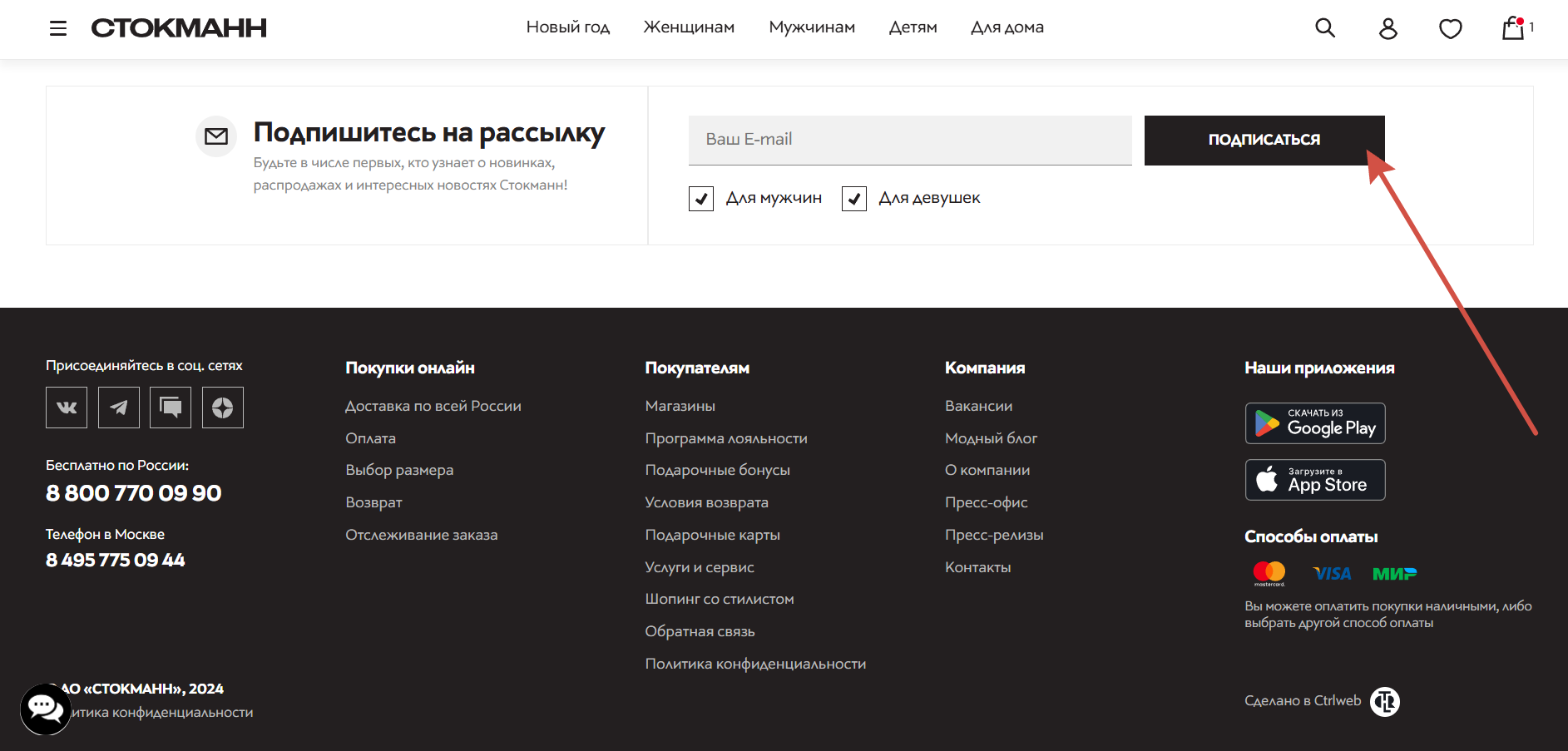Click the Стокманн logo
The image size is (1568, 751).
(179, 28)
